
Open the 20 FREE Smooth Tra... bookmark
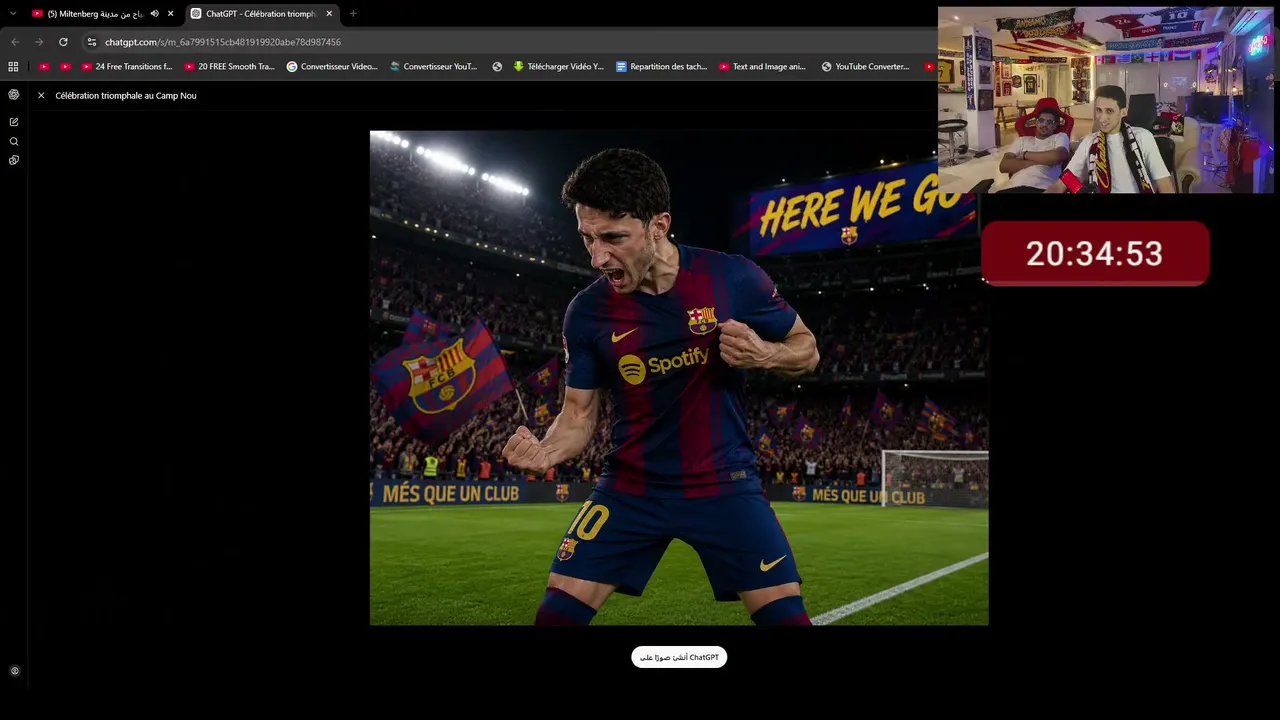(230, 67)
